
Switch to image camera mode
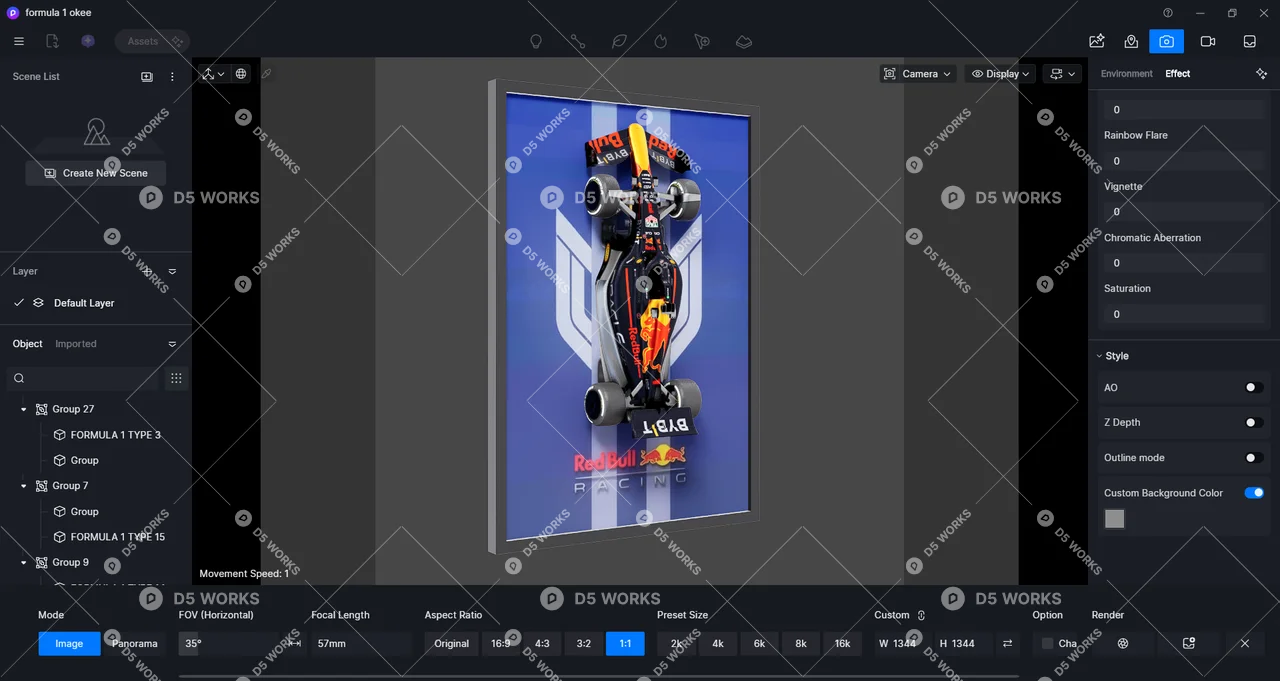tap(1166, 41)
